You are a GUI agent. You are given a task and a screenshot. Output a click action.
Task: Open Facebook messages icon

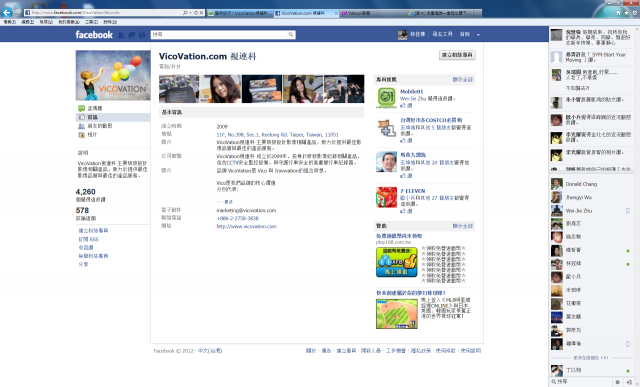pyautogui.click(x=131, y=35)
